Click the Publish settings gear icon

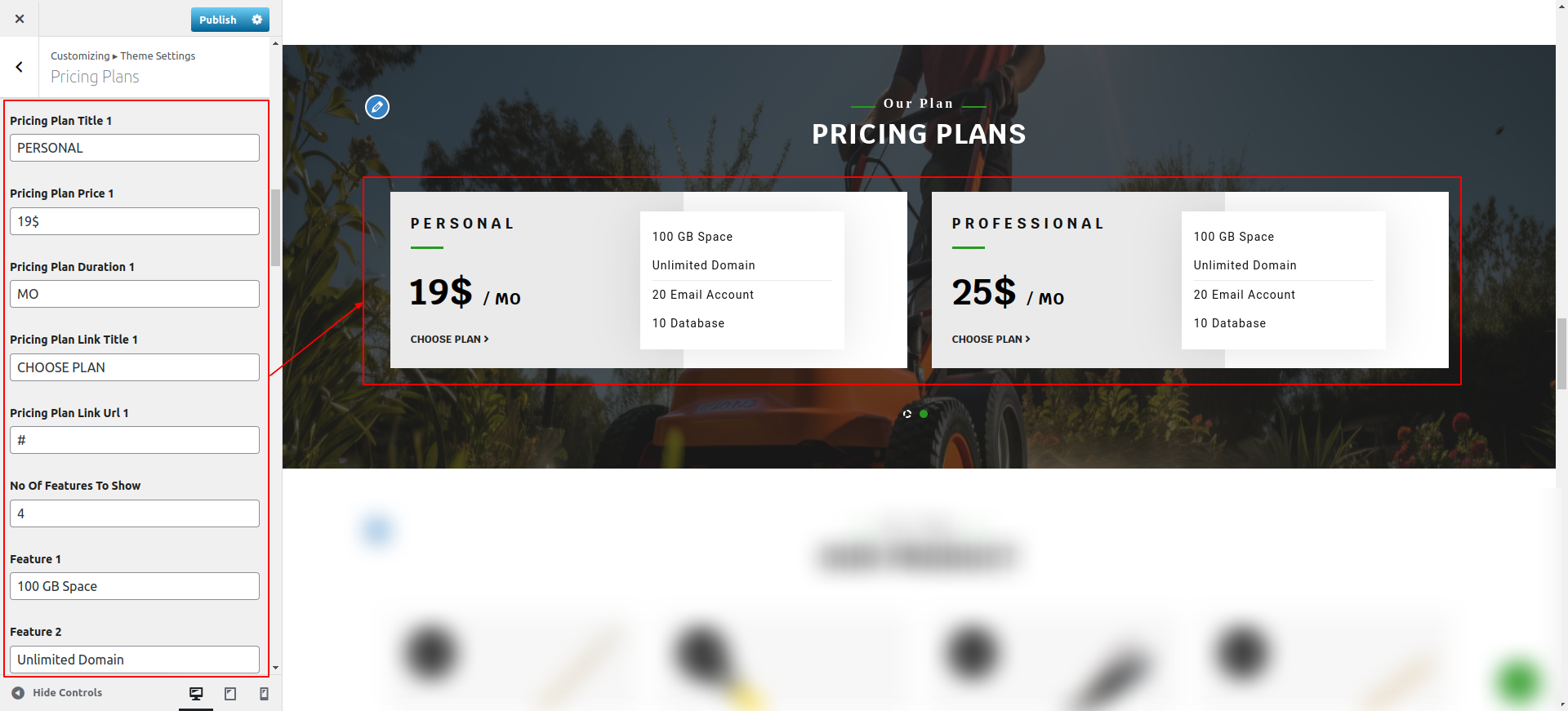[257, 20]
